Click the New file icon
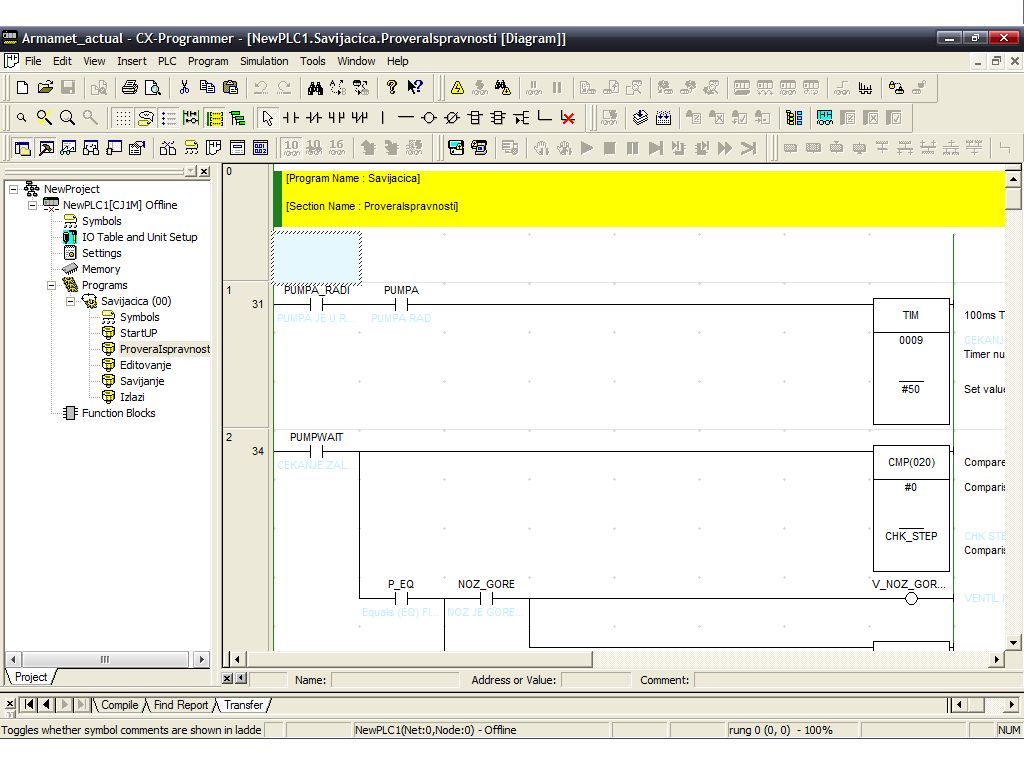The width and height of the screenshot is (1024, 768). click(22, 88)
